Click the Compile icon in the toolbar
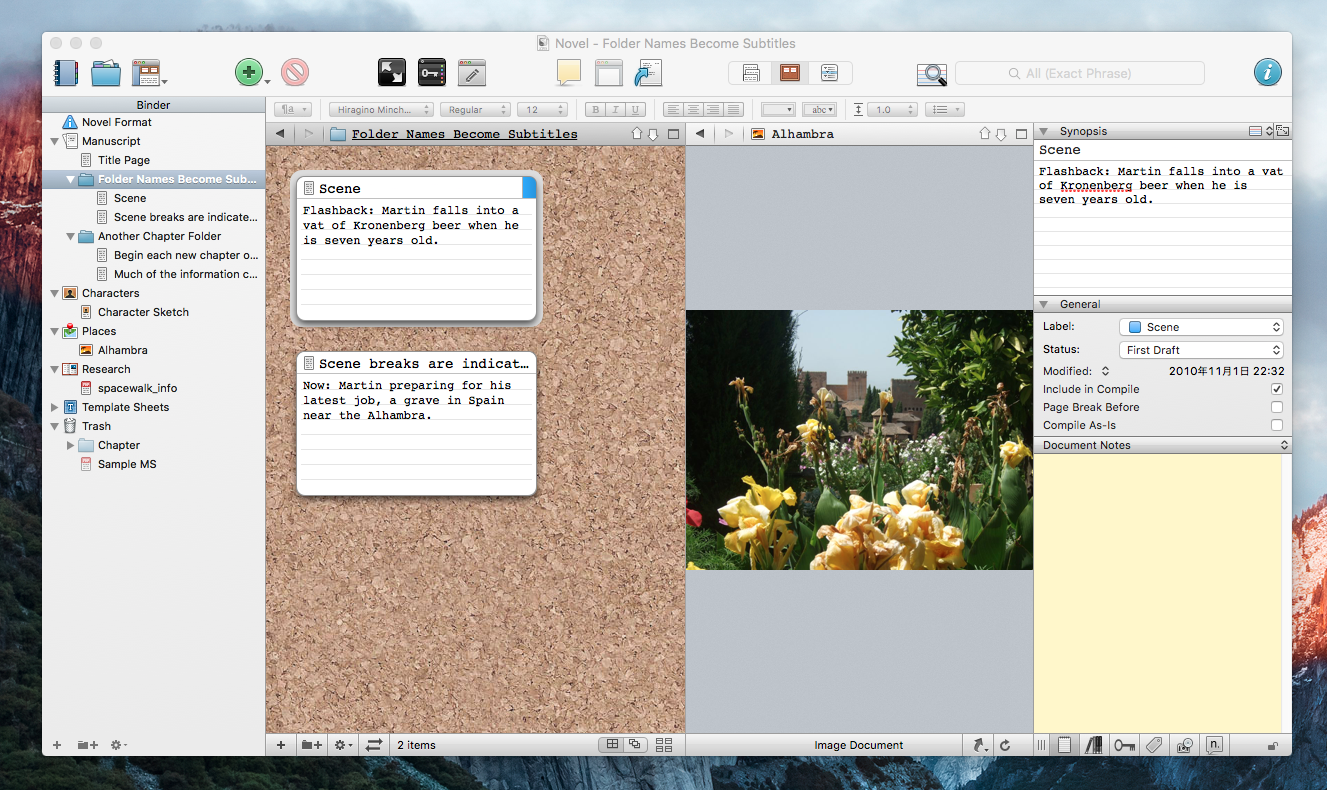Viewport: 1327px width, 790px height. coord(648,73)
